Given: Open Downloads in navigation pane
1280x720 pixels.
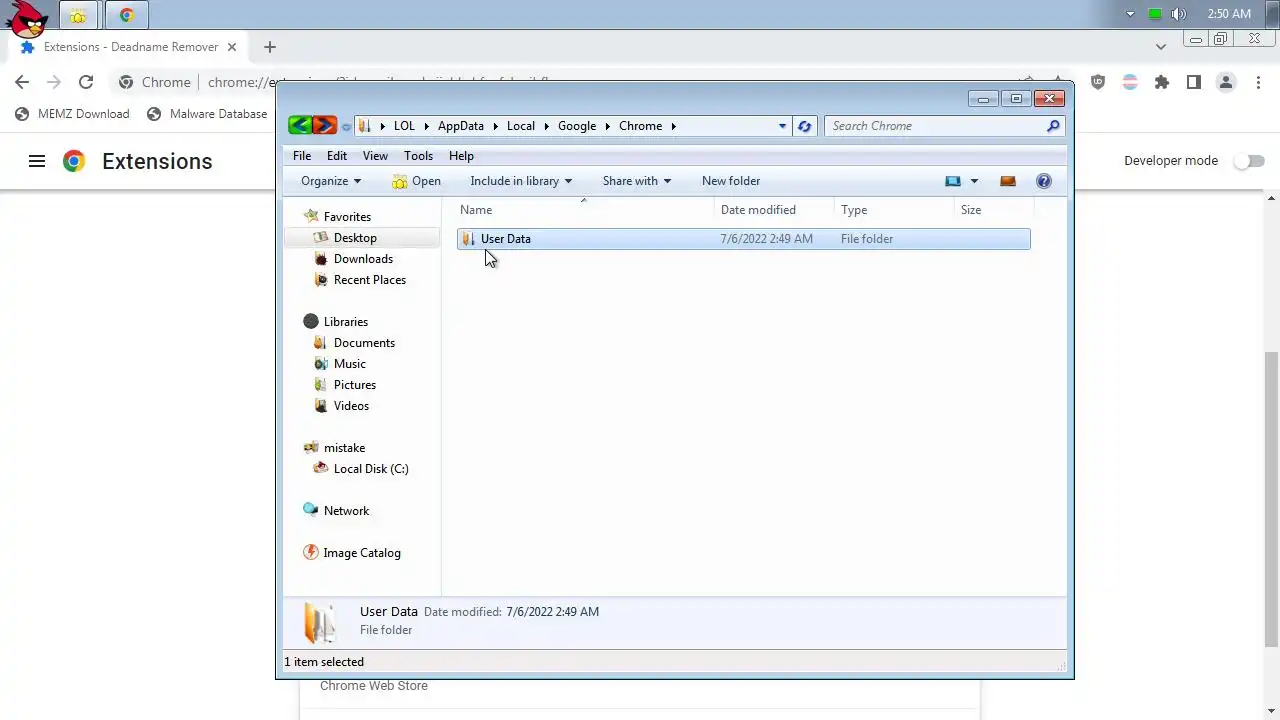Looking at the screenshot, I should tap(363, 259).
